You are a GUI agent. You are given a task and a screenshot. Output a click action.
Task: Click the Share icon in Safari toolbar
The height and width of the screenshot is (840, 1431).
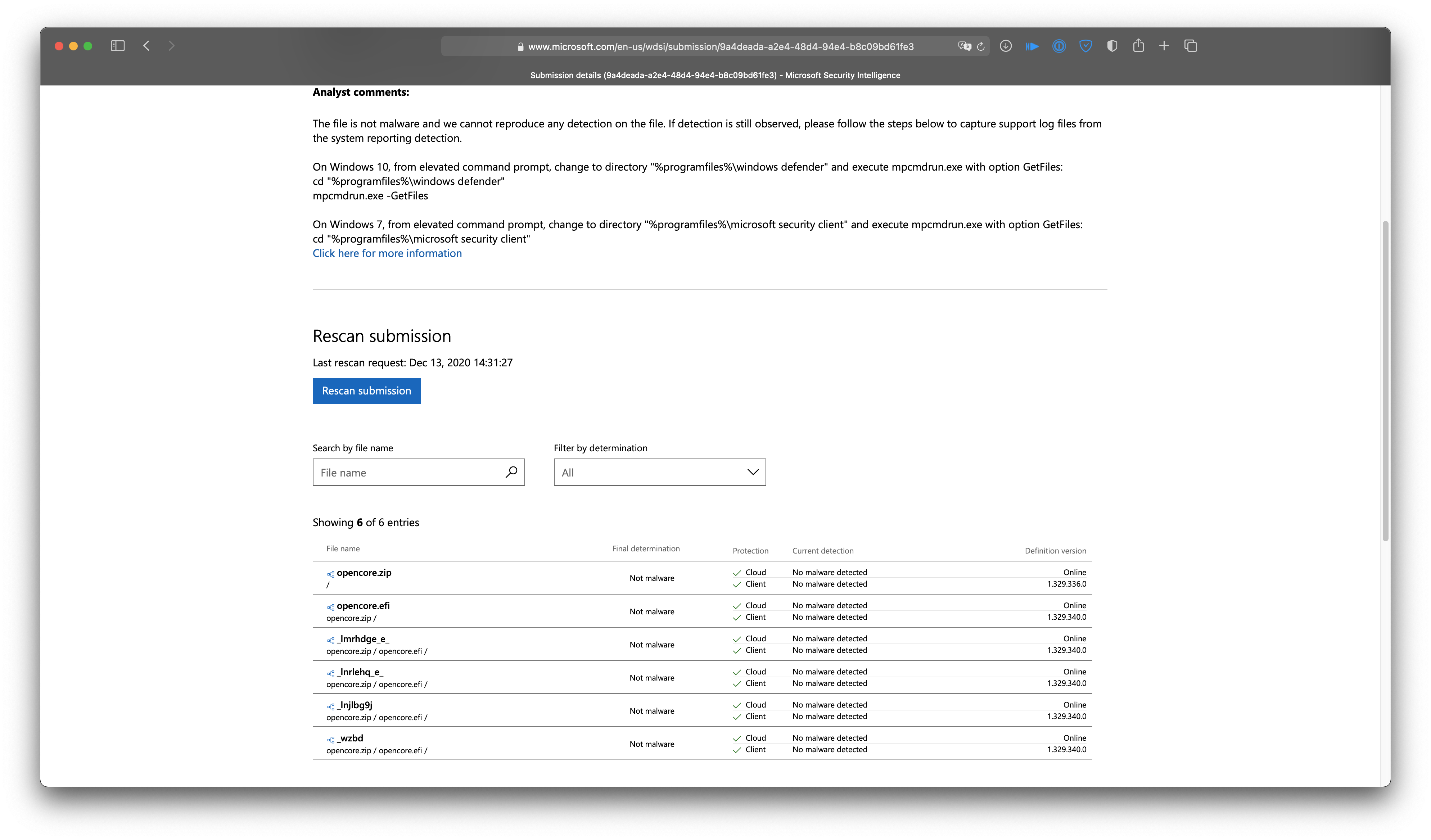(x=1138, y=46)
